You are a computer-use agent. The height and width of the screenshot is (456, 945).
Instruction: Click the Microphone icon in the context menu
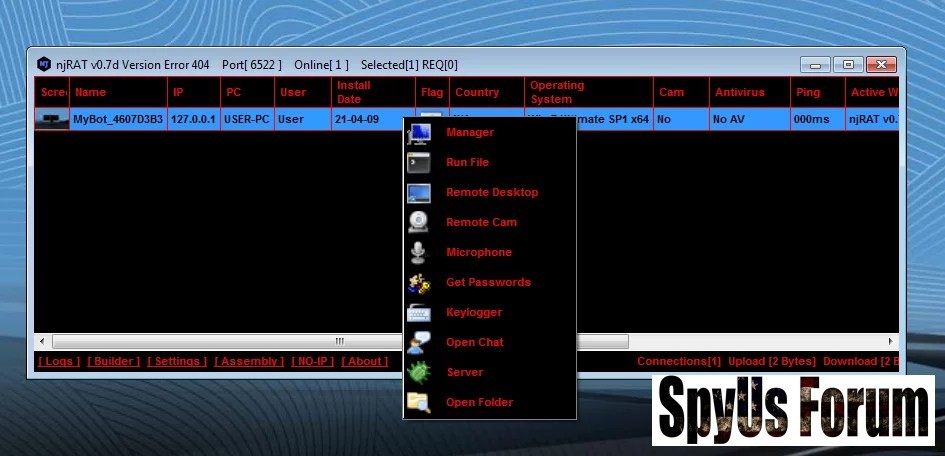click(418, 253)
